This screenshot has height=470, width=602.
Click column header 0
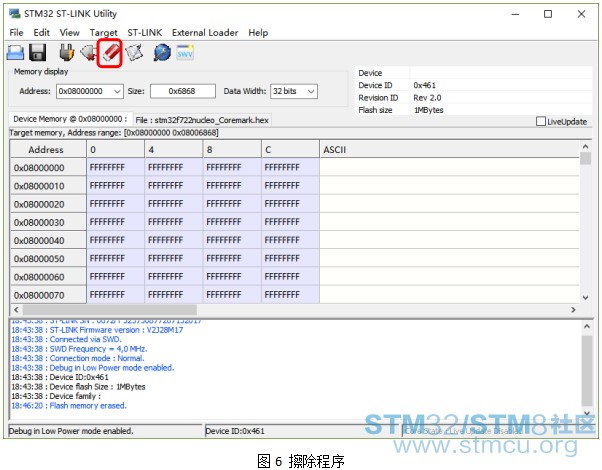coord(116,149)
